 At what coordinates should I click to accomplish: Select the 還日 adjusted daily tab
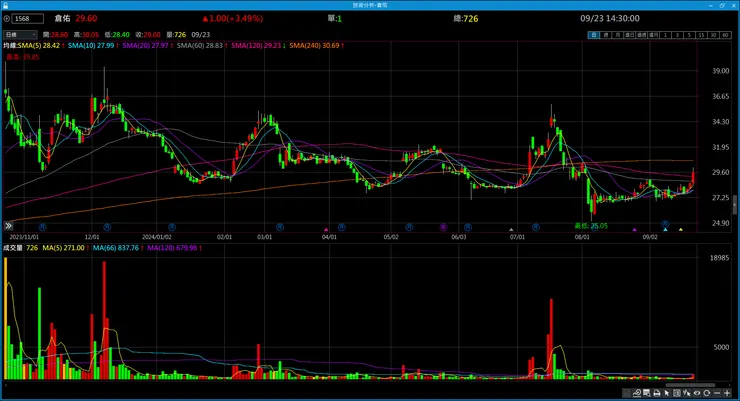click(629, 35)
